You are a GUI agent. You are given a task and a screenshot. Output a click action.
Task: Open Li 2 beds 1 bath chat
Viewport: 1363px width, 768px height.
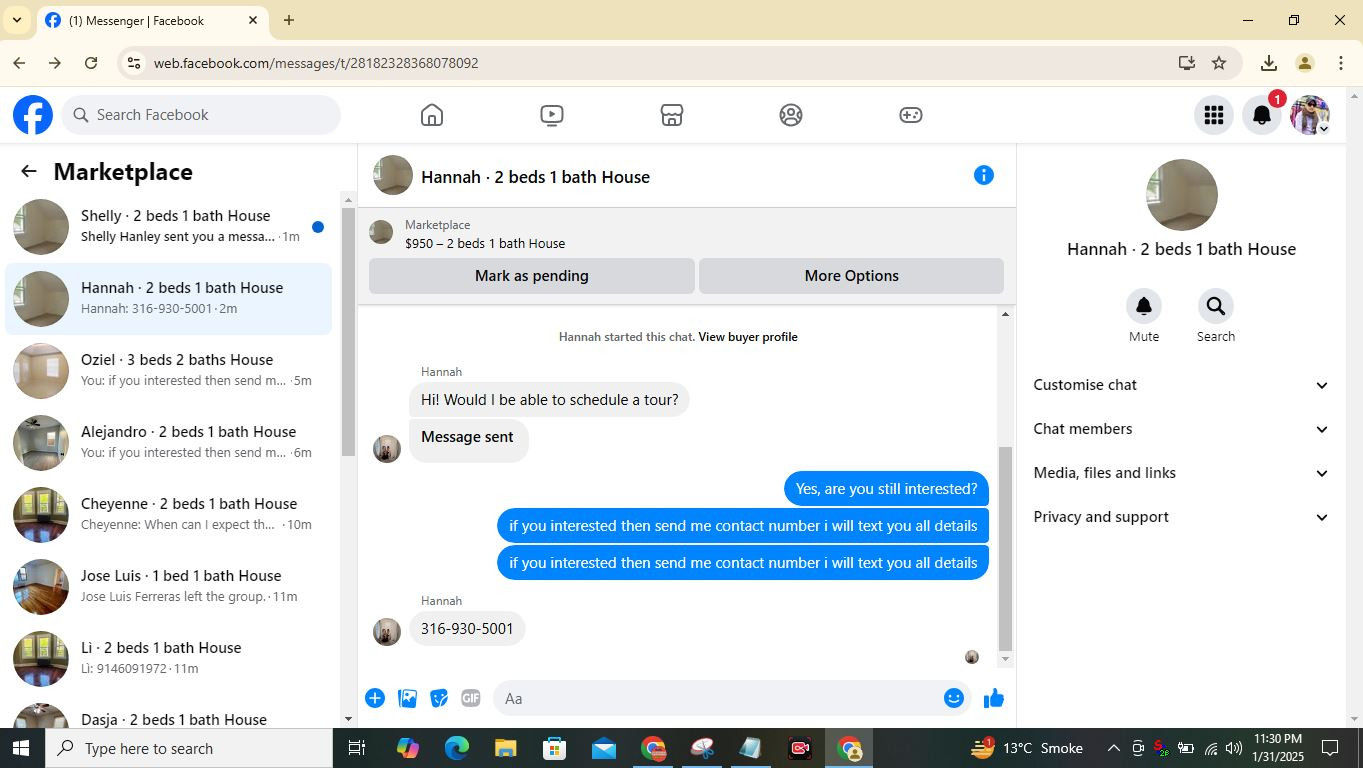coord(169,659)
